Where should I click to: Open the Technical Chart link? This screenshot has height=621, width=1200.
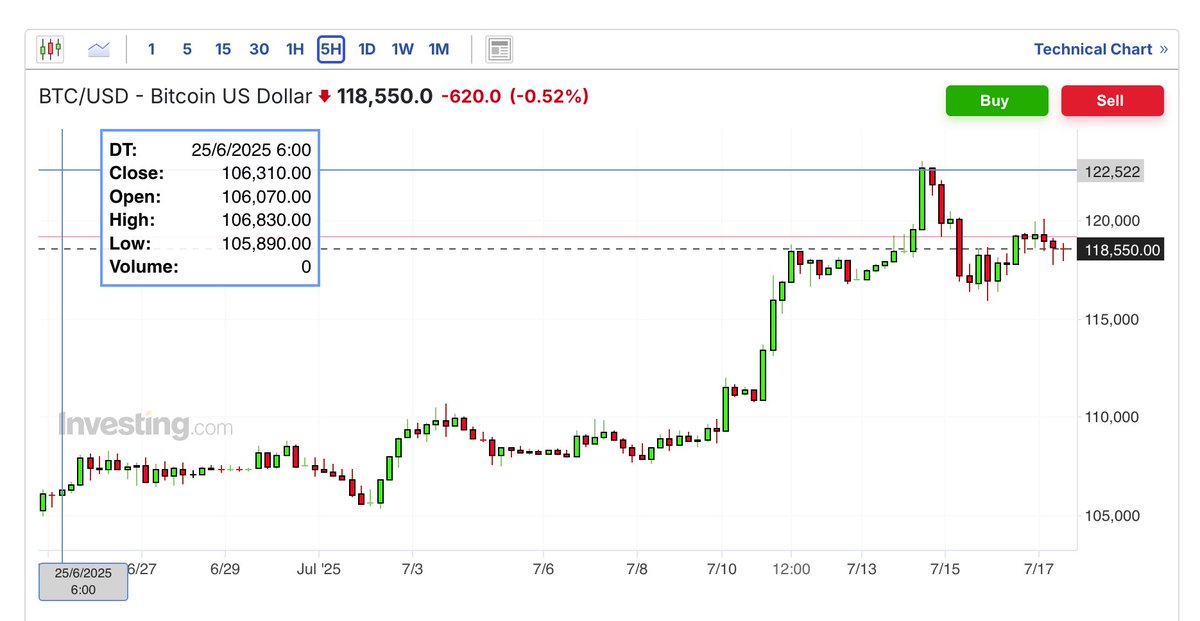click(x=1100, y=49)
